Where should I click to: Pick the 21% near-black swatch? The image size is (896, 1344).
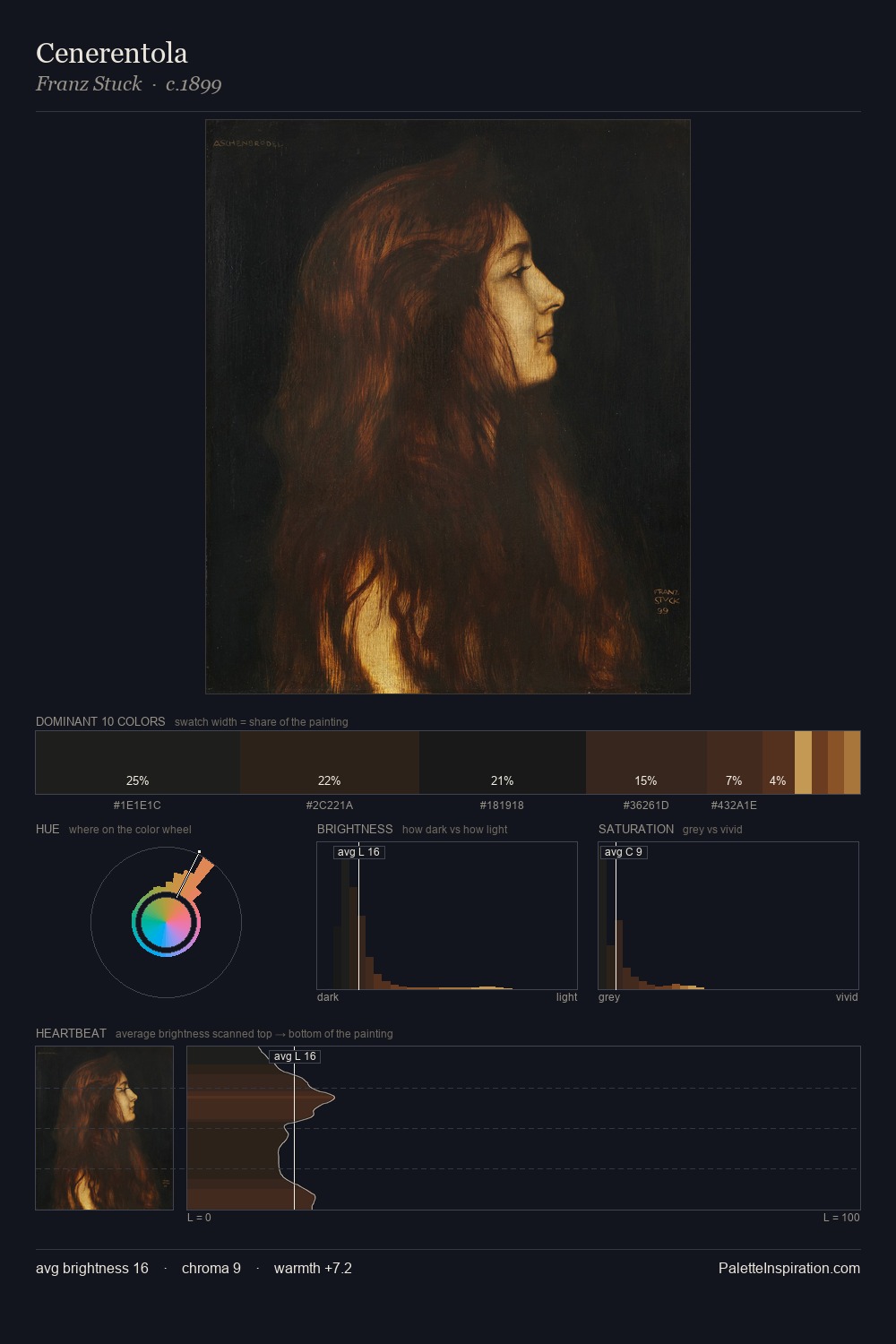tap(503, 762)
